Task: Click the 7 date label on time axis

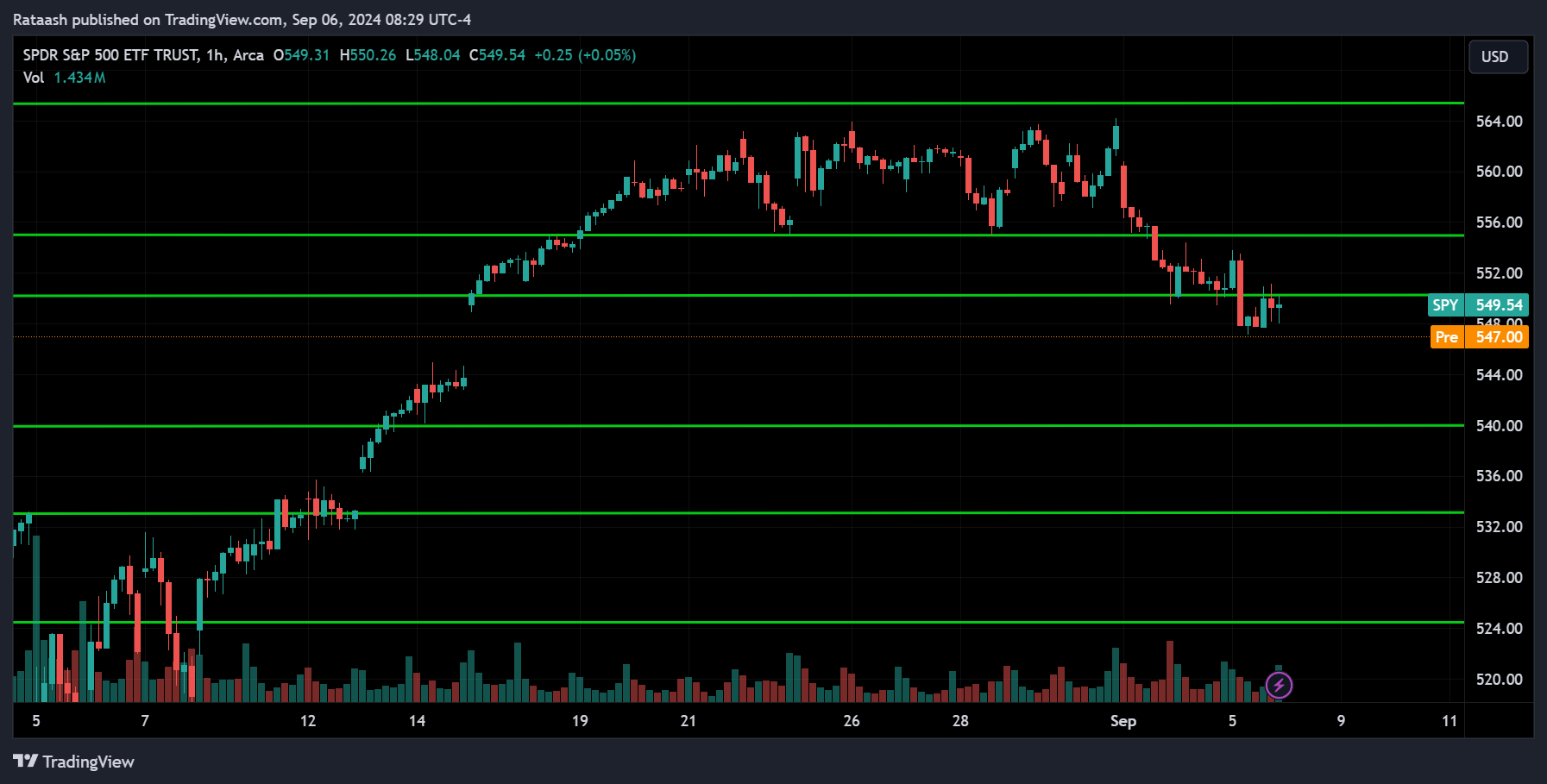Action: 145,721
